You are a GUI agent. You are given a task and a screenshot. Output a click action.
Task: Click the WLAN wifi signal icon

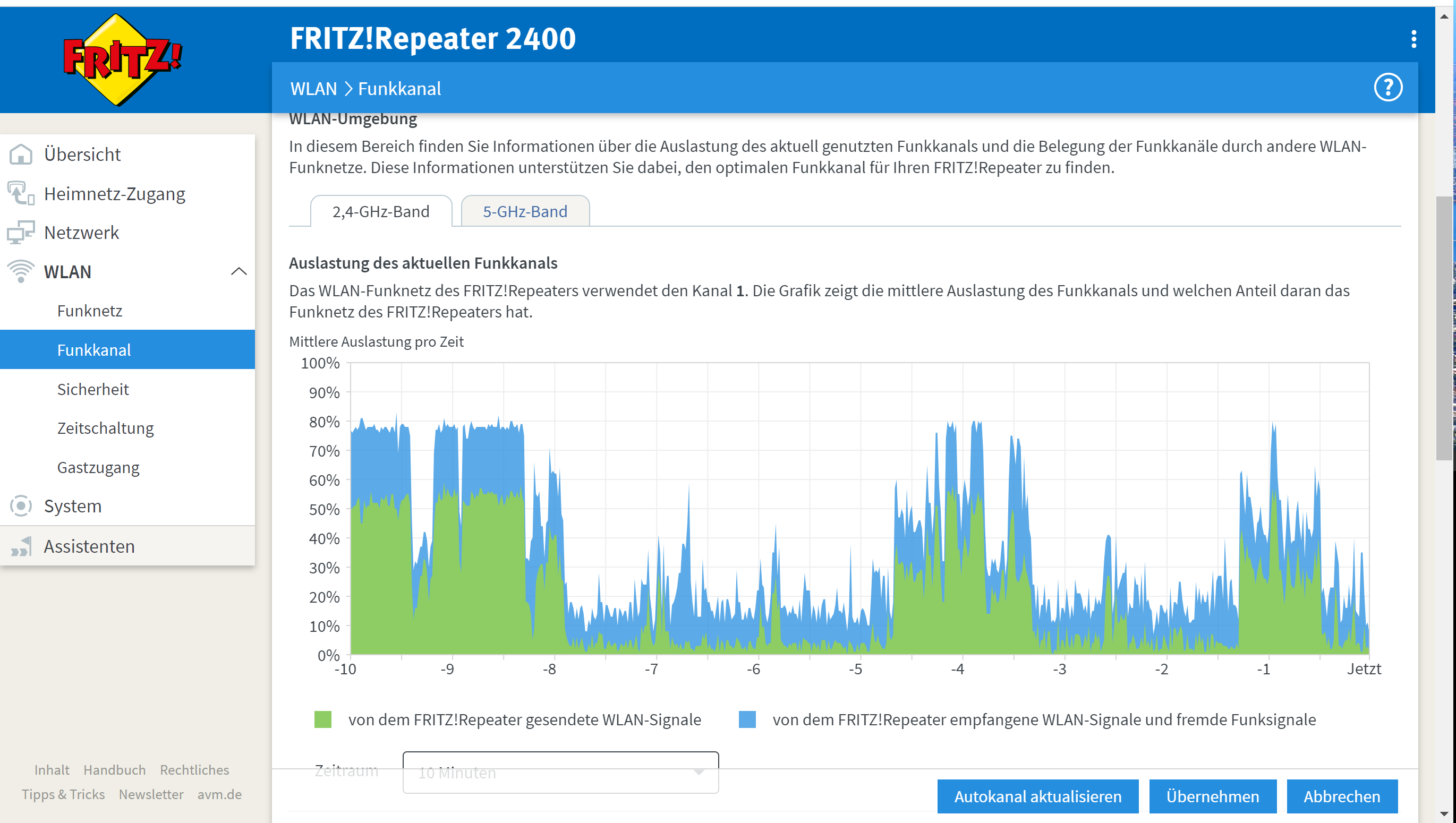click(21, 272)
